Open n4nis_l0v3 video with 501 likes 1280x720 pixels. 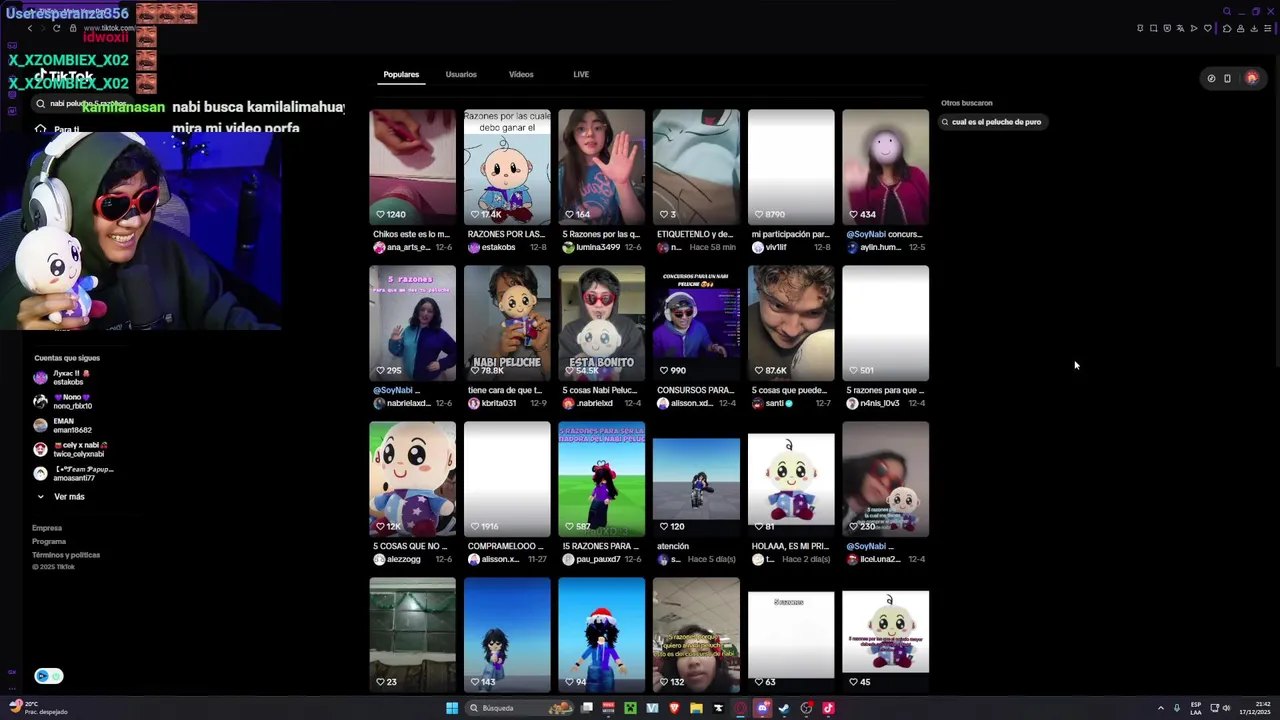(x=885, y=323)
